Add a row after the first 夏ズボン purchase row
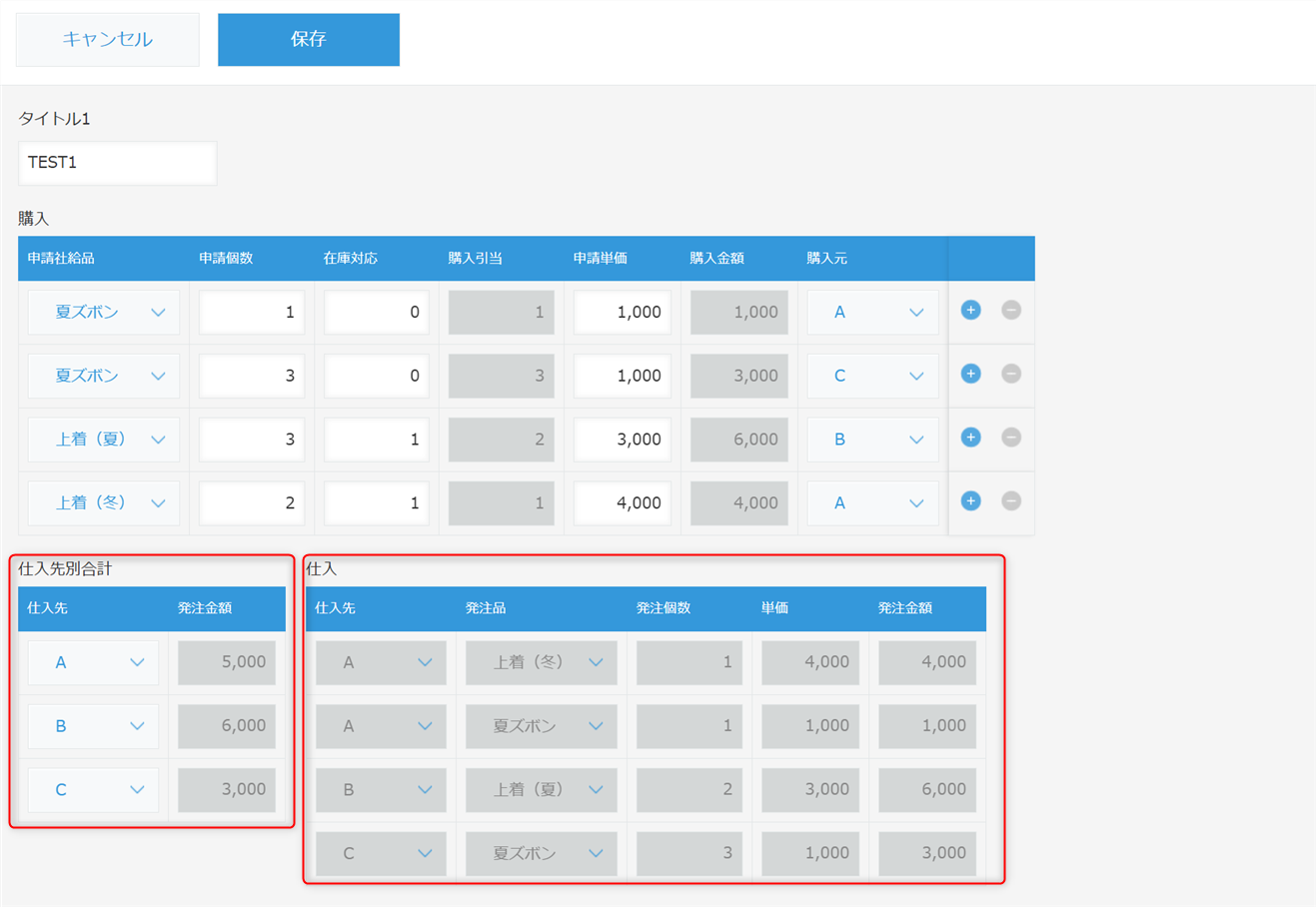Image resolution: width=1316 pixels, height=907 pixels. 970,311
